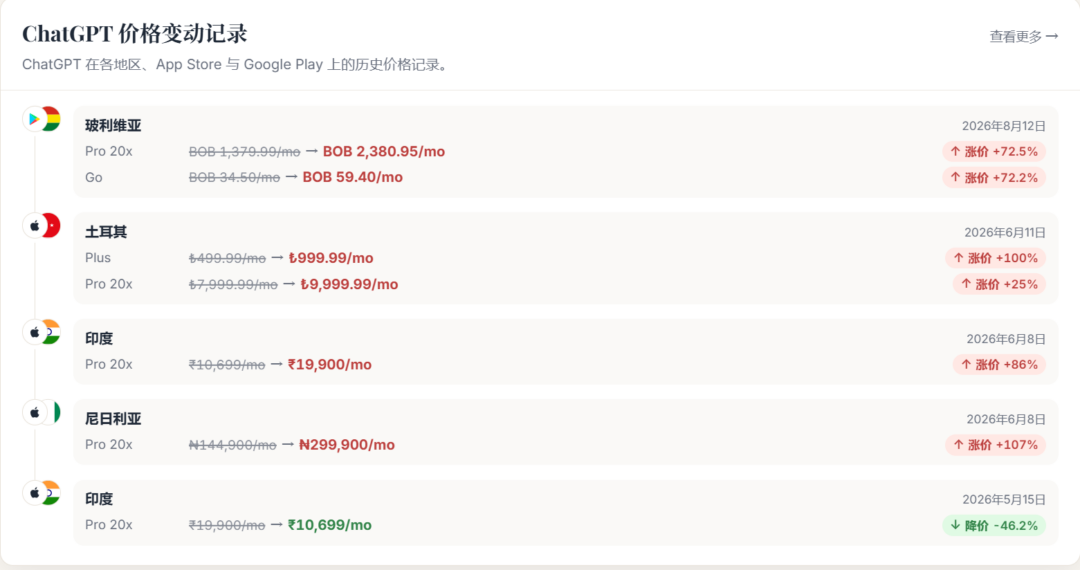Image resolution: width=1080 pixels, height=570 pixels.
Task: Click the India flag for 2026年6月8日 entry
Action: [52, 332]
